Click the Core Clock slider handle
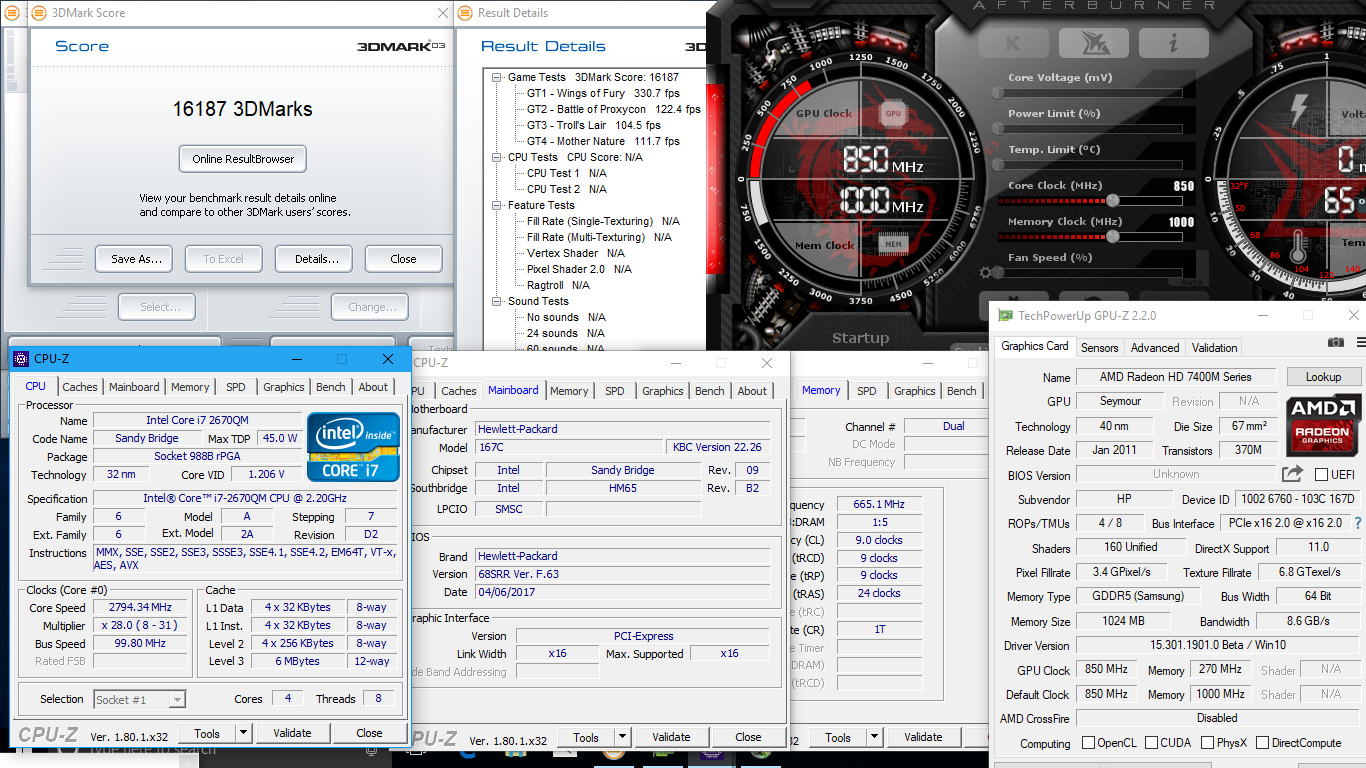The height and width of the screenshot is (768, 1366). coord(1112,200)
